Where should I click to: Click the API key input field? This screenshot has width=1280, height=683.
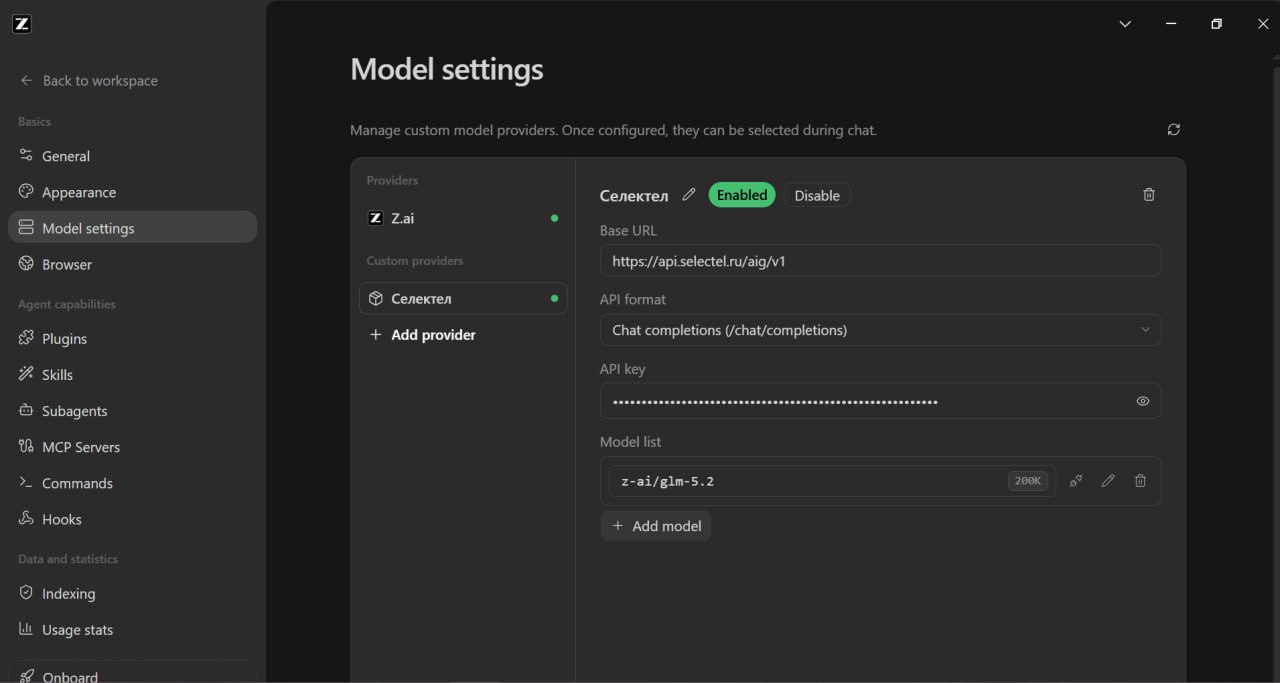(880, 401)
